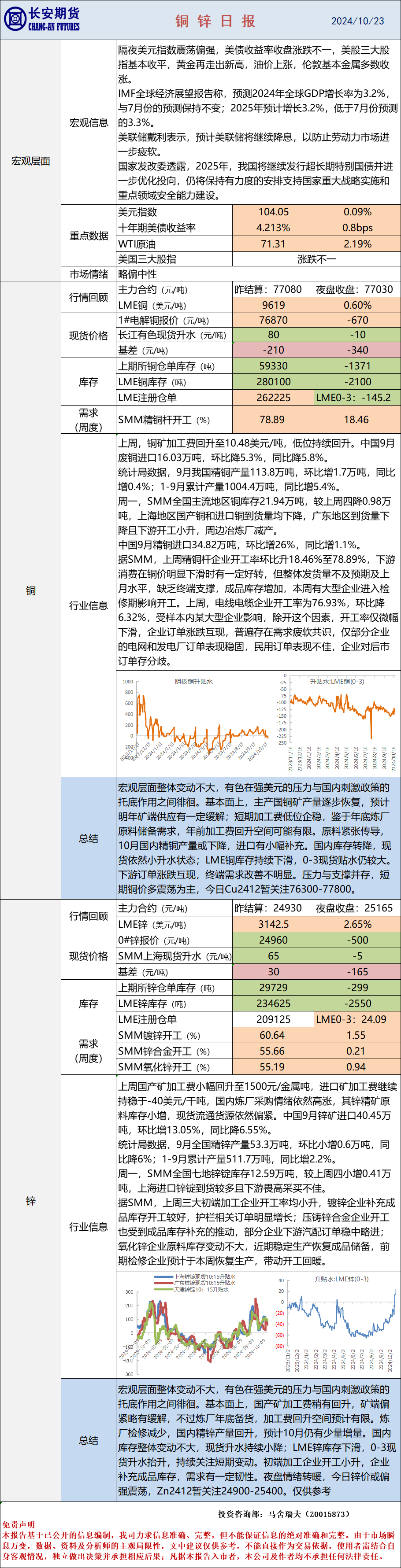The height and width of the screenshot is (1568, 401).
Task: Select the LME铜库存 value 280100
Action: point(274,382)
